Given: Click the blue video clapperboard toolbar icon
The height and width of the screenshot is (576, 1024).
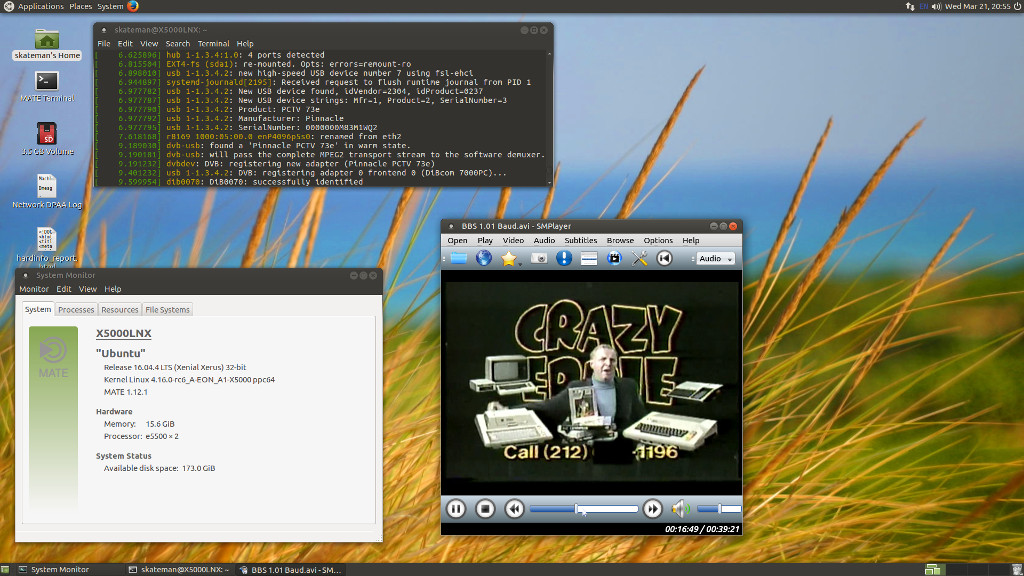Looking at the screenshot, I should pyautogui.click(x=614, y=259).
